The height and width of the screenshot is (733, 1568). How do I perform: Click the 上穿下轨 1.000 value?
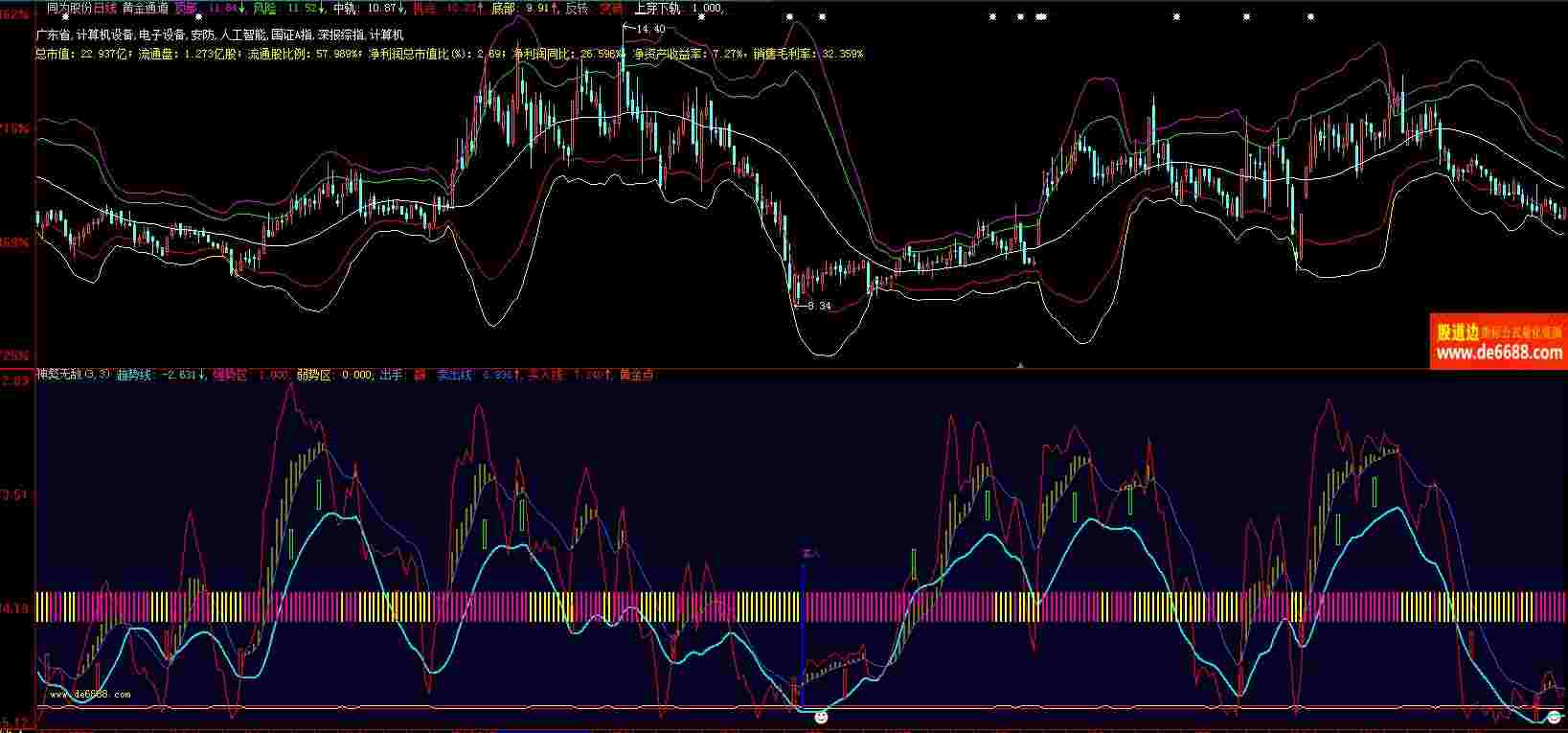[x=679, y=8]
